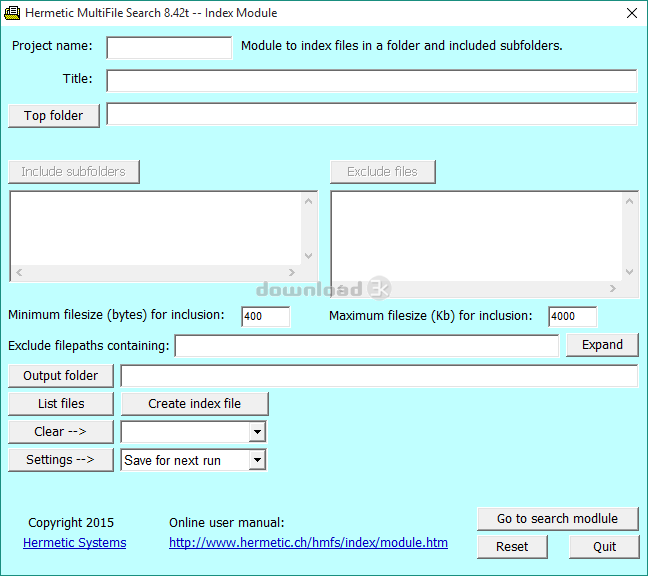The image size is (648, 576).
Task: Open the Hermetic Systems link
Action: 75,543
